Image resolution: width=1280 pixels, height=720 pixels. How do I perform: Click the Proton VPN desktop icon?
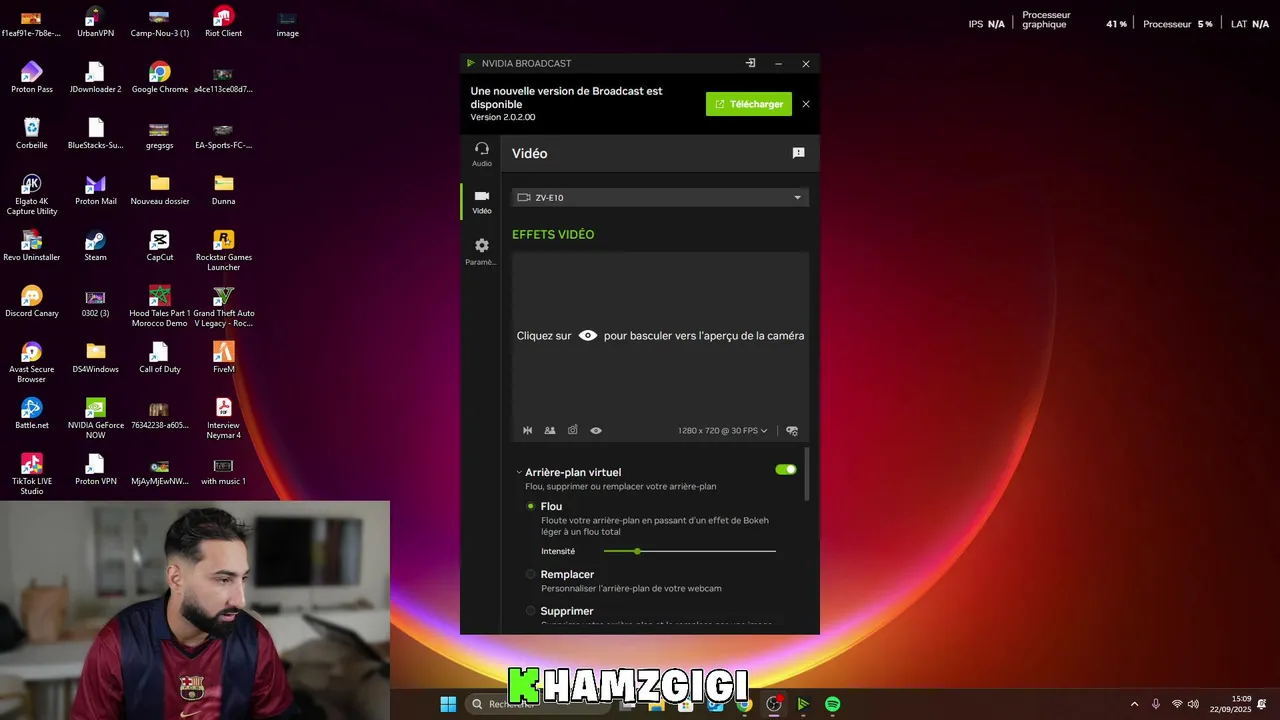pos(96,470)
